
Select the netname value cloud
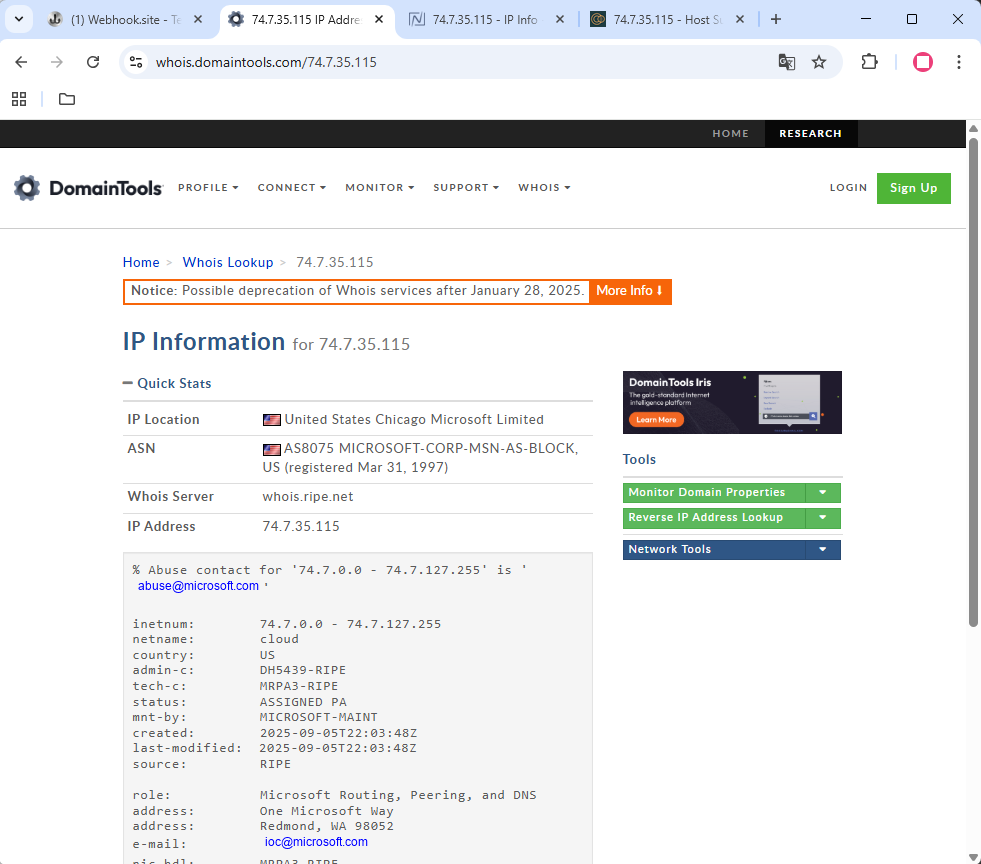click(x=279, y=639)
